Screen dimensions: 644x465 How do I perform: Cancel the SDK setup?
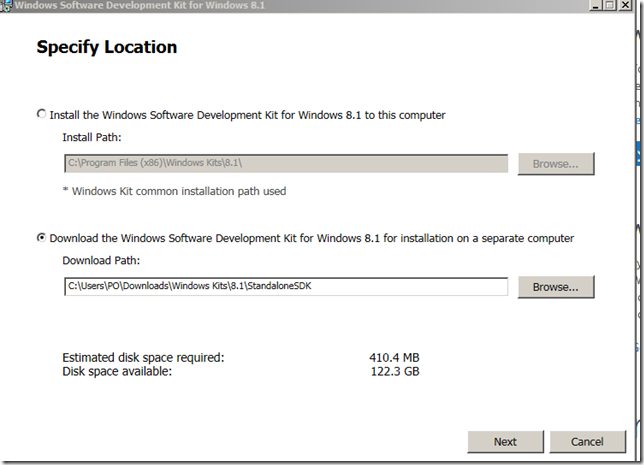587,441
